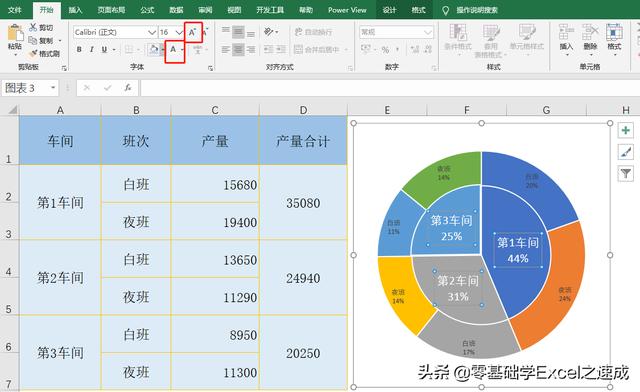Click the text orientation icon

click(268, 32)
